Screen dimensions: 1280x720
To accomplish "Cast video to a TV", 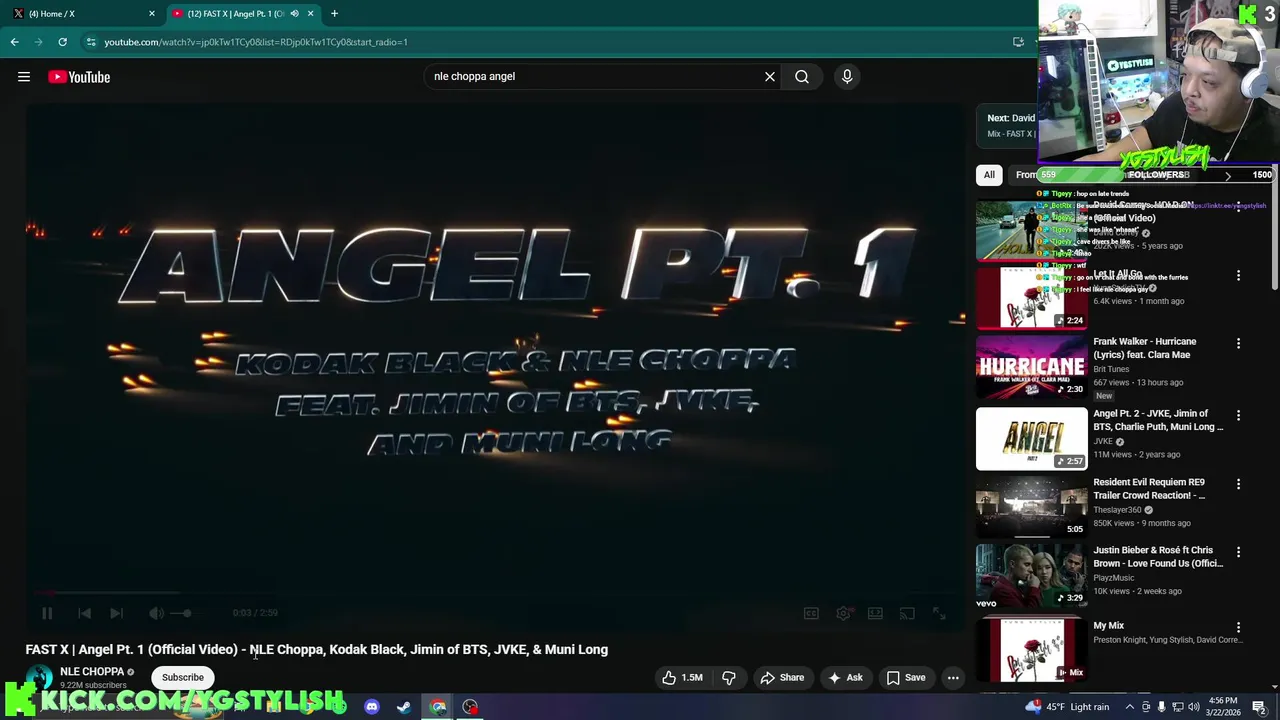I will coord(907,613).
